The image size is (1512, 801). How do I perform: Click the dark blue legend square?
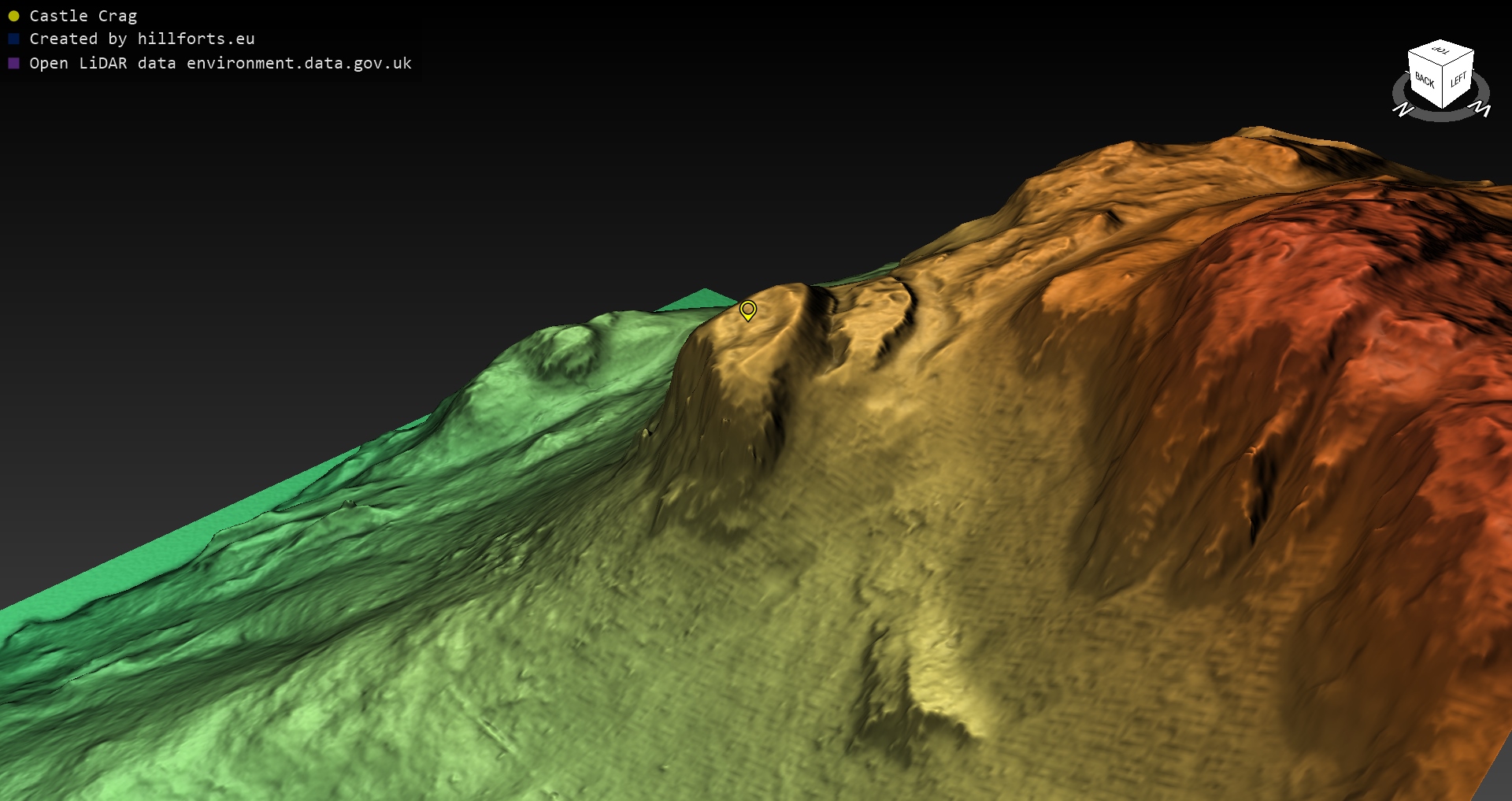(13, 39)
